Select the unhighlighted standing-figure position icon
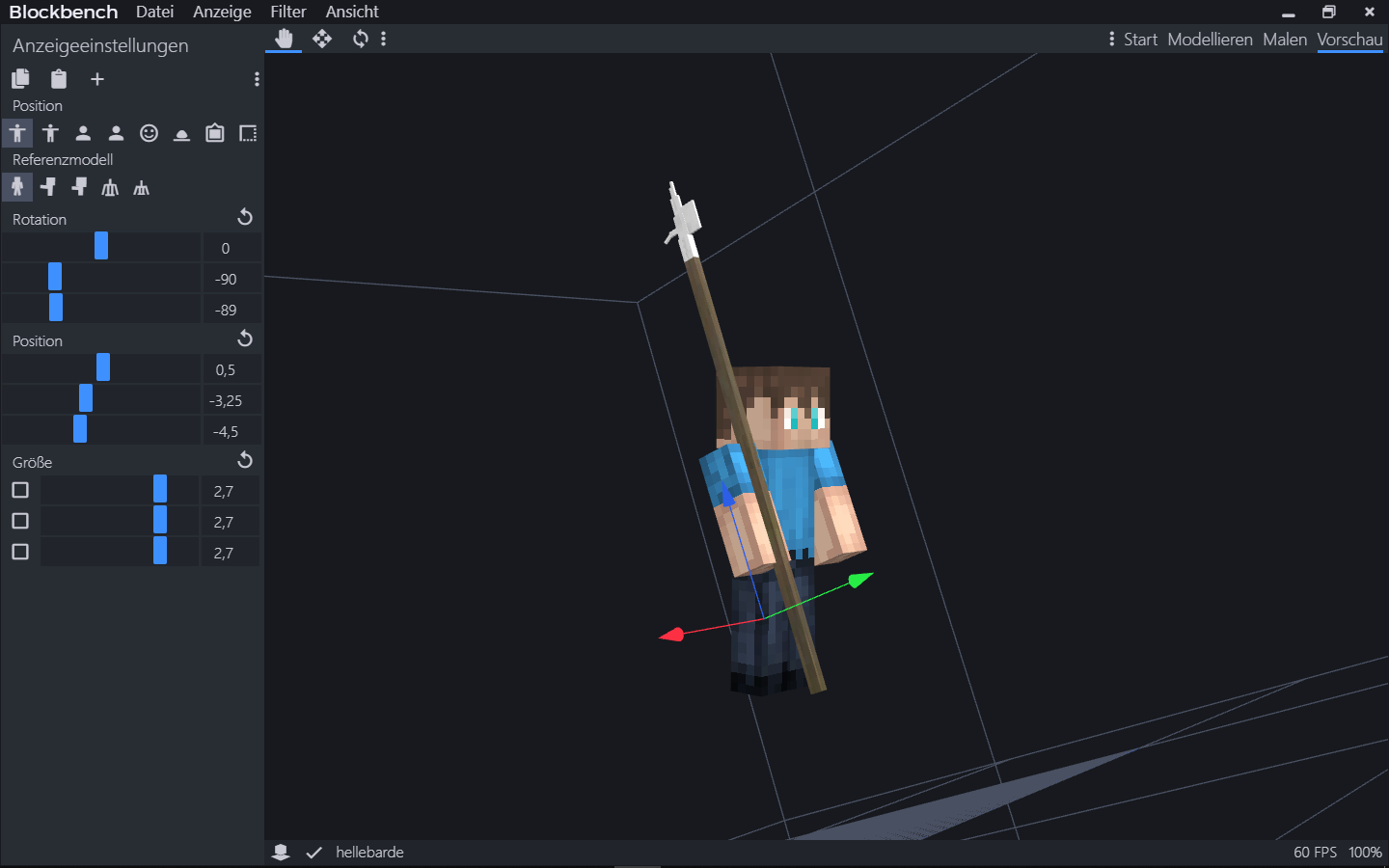Image resolution: width=1389 pixels, height=868 pixels. 50,133
